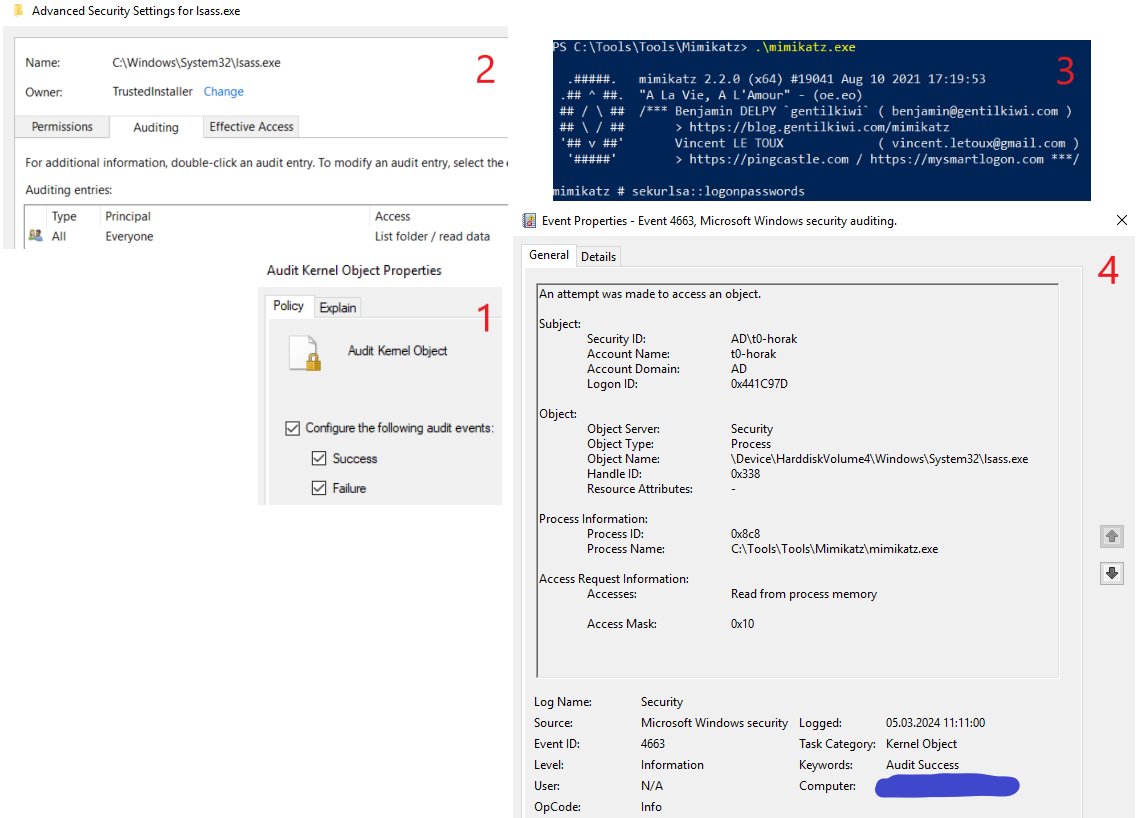The image size is (1136, 818).
Task: Click the PS C:\Tools\Tools\Mimikatz prompt line
Action: pos(704,47)
